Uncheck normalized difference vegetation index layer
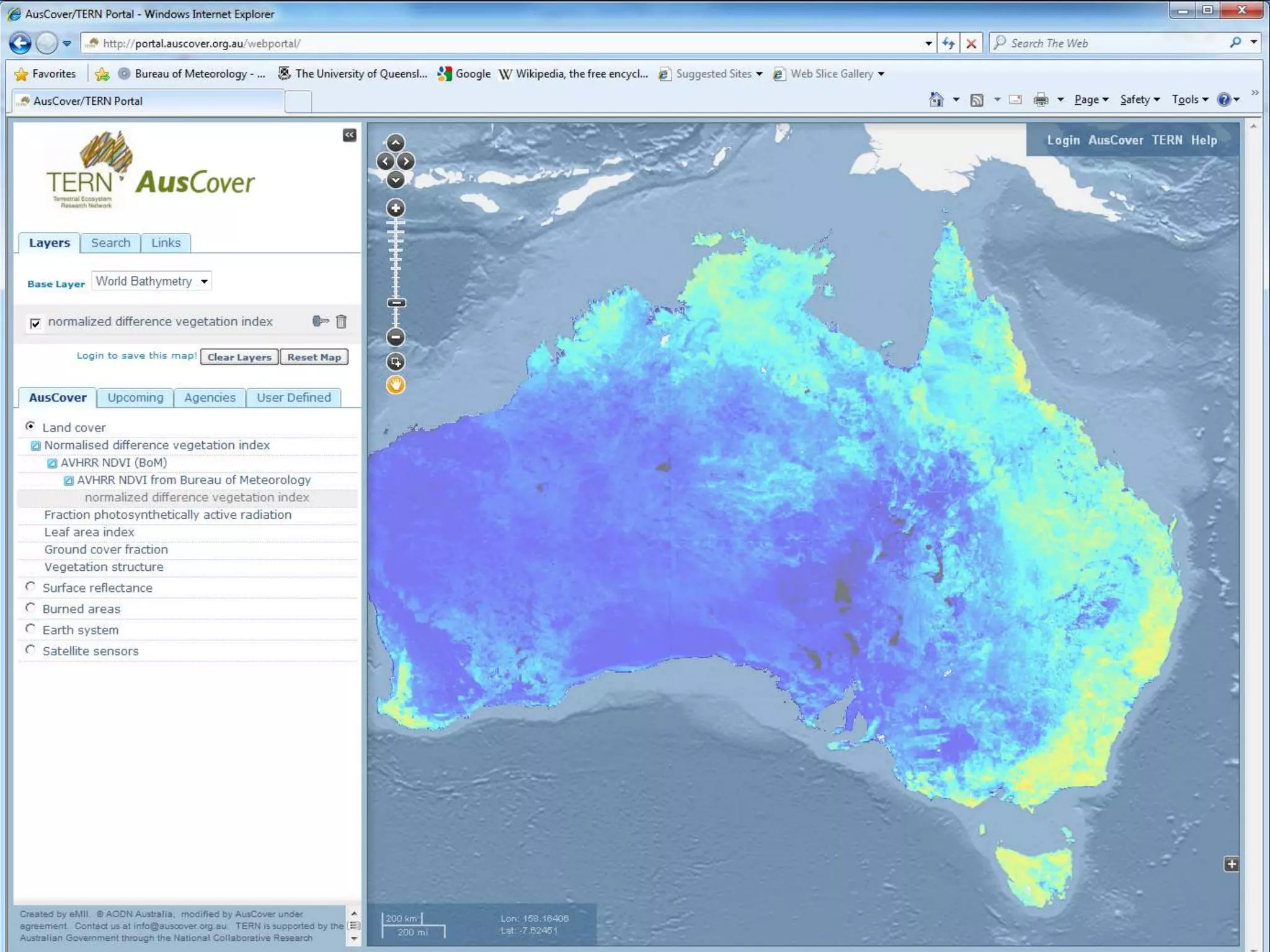The image size is (1270, 952). pos(35,323)
